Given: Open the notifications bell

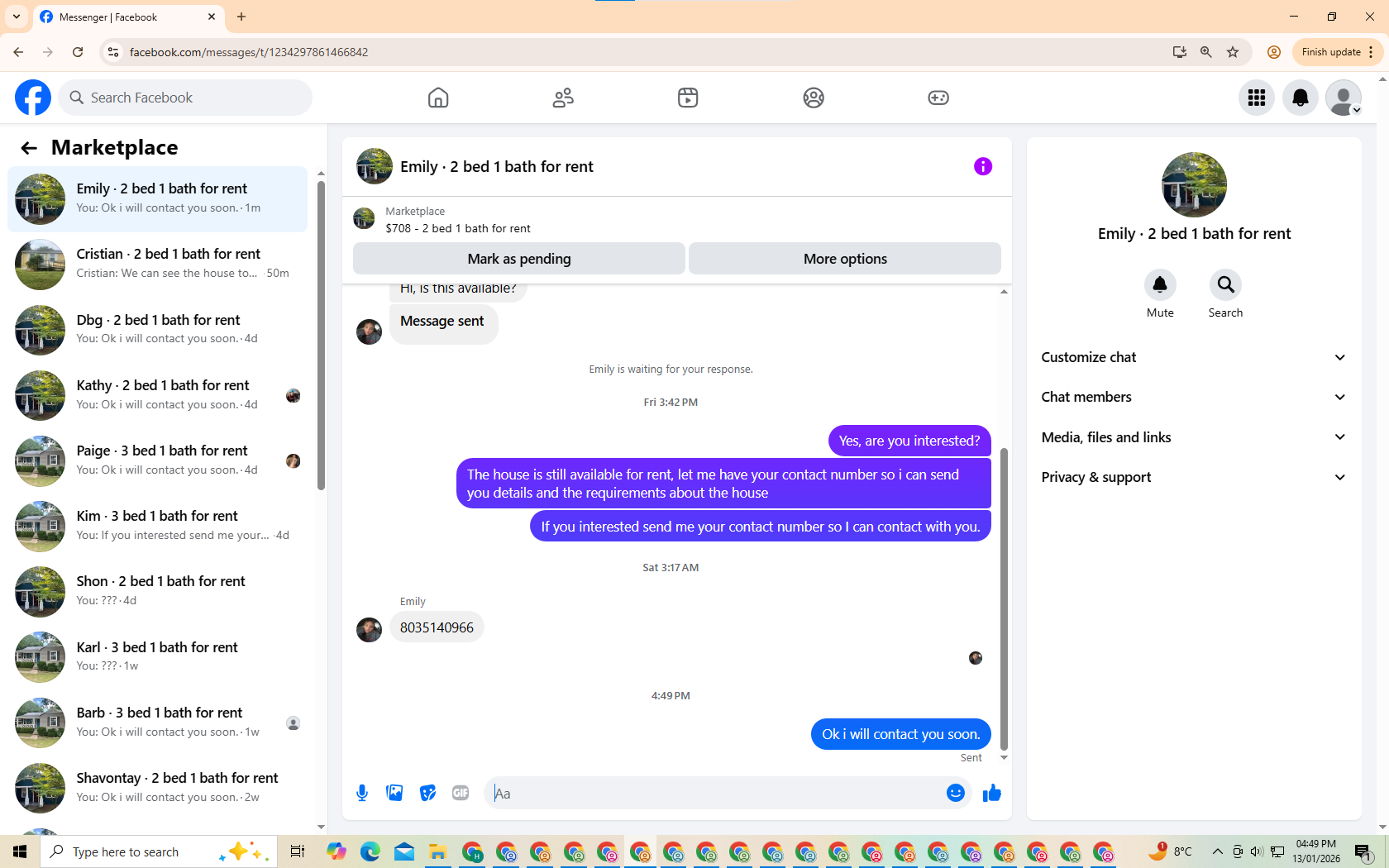Looking at the screenshot, I should (1301, 98).
